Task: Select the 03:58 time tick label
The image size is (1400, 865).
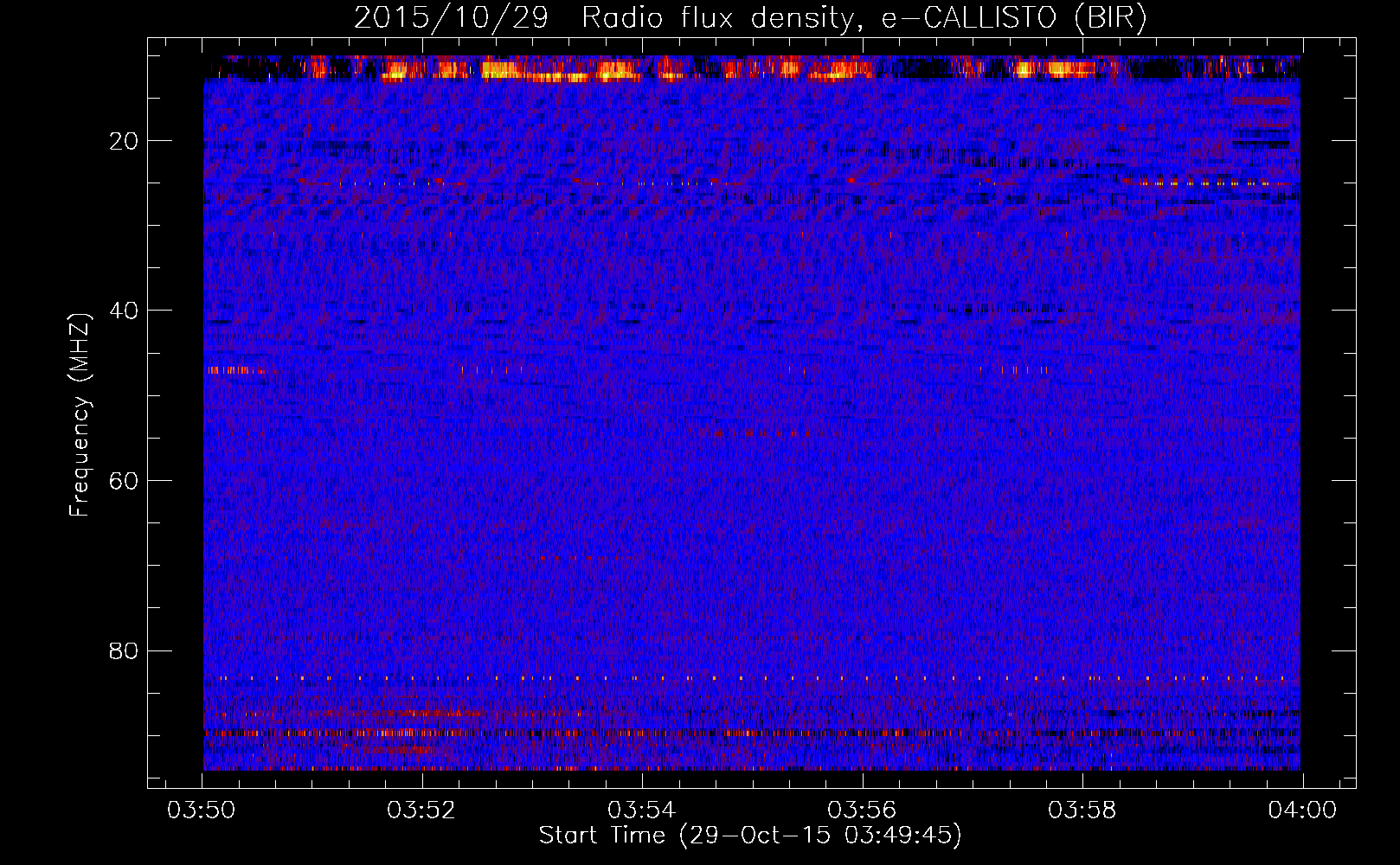Action: tap(1082, 811)
